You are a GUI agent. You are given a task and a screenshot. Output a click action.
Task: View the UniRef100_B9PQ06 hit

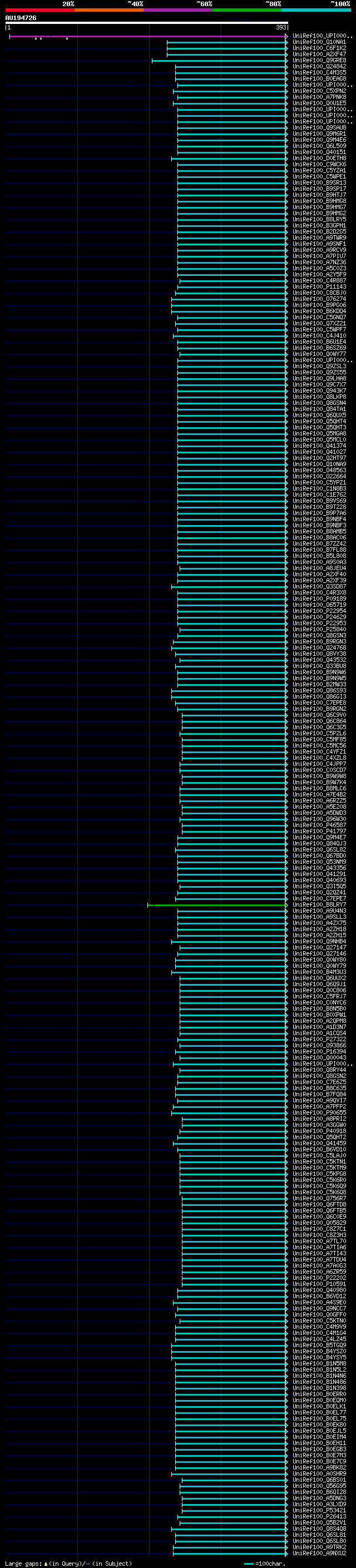(319, 305)
